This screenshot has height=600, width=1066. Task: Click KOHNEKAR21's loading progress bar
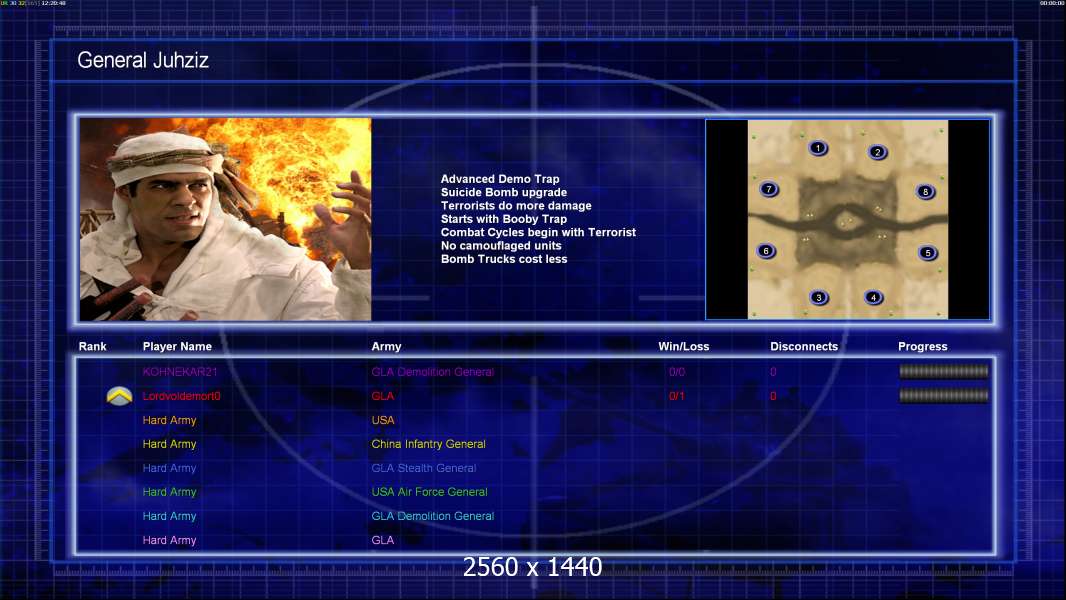[943, 371]
